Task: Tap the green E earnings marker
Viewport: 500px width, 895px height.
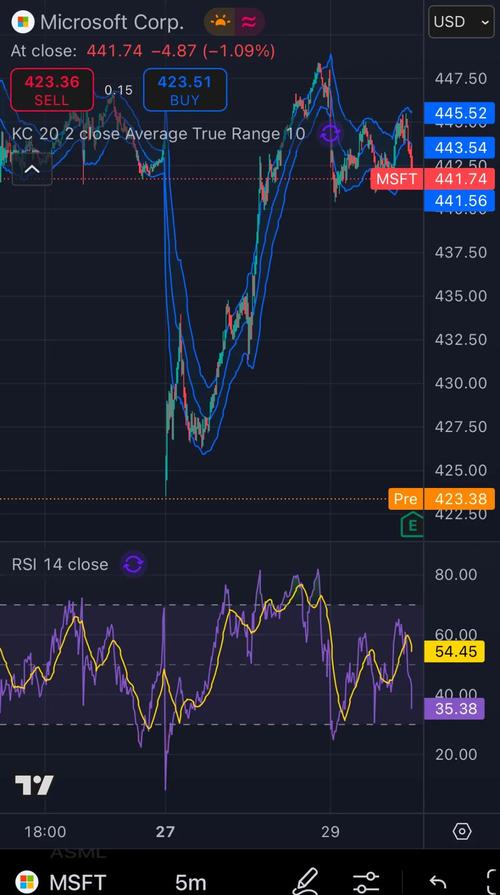Action: click(x=412, y=525)
